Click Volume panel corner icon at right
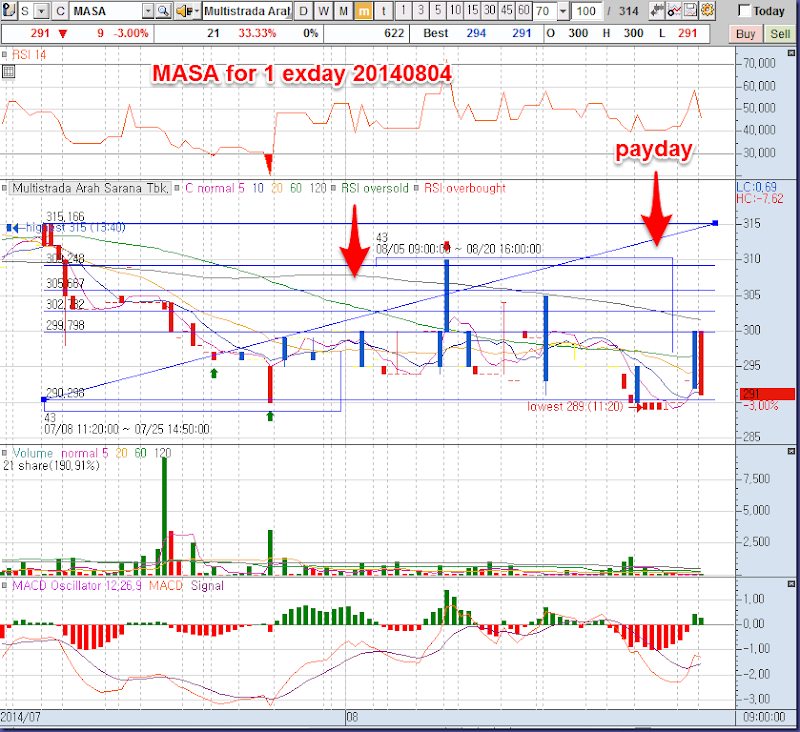Image resolution: width=800 pixels, height=732 pixels. [x=791, y=451]
